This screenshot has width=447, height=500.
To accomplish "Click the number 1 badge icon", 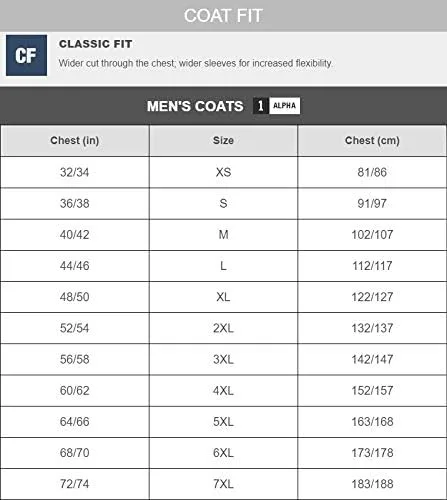I will click(261, 106).
